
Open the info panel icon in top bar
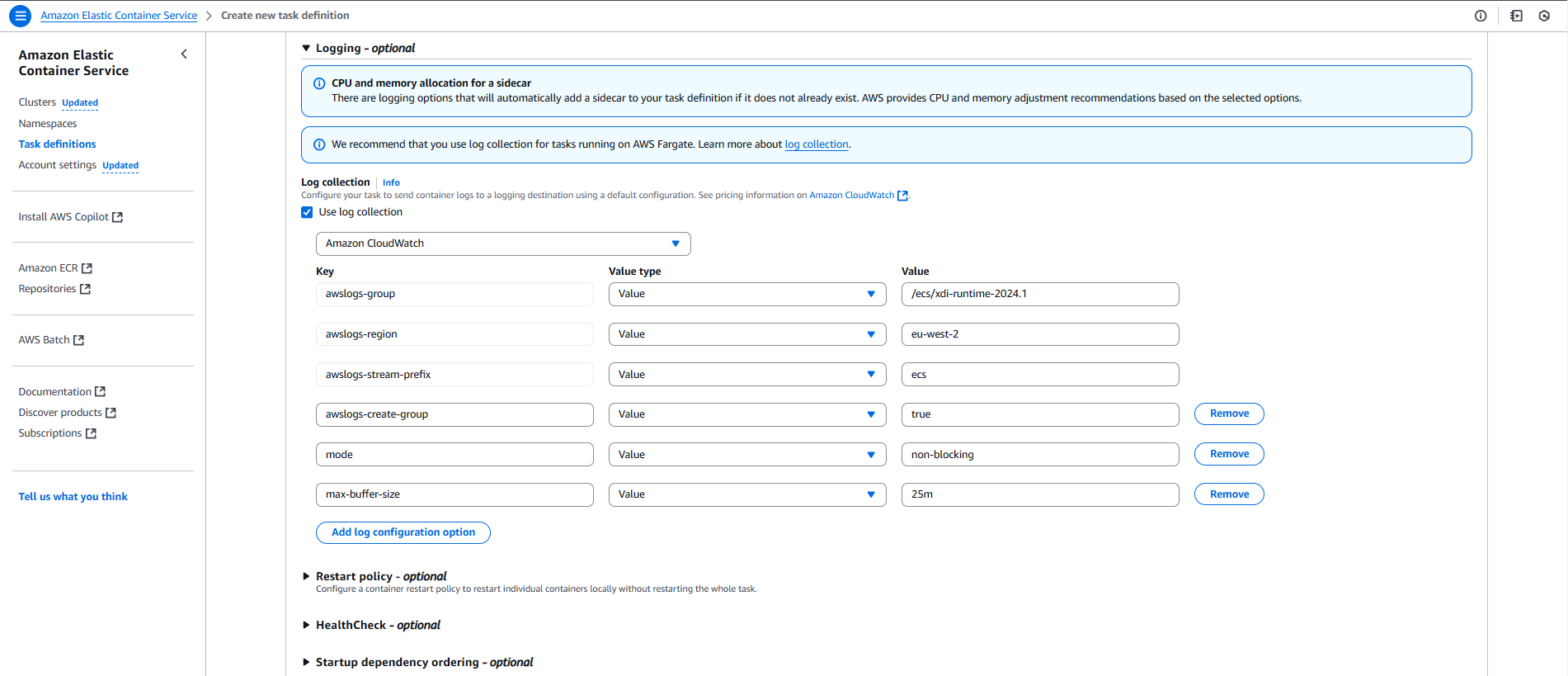(1481, 16)
